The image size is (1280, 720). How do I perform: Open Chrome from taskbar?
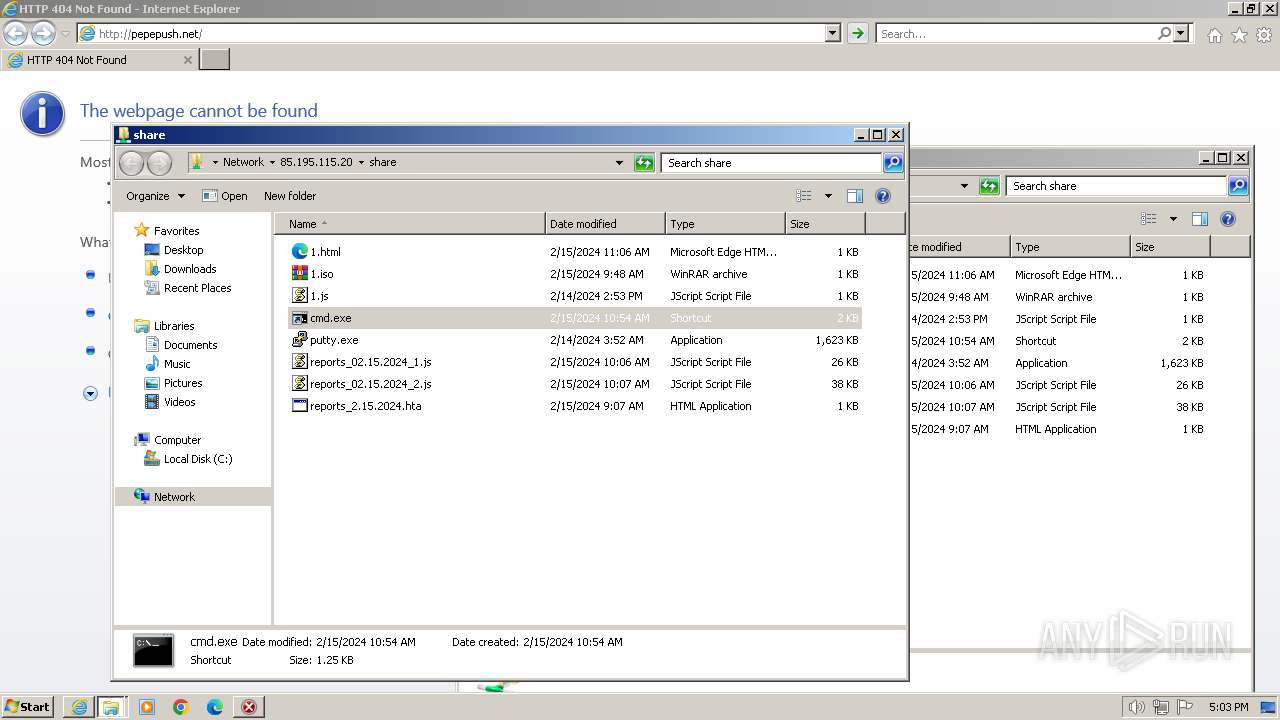click(181, 707)
